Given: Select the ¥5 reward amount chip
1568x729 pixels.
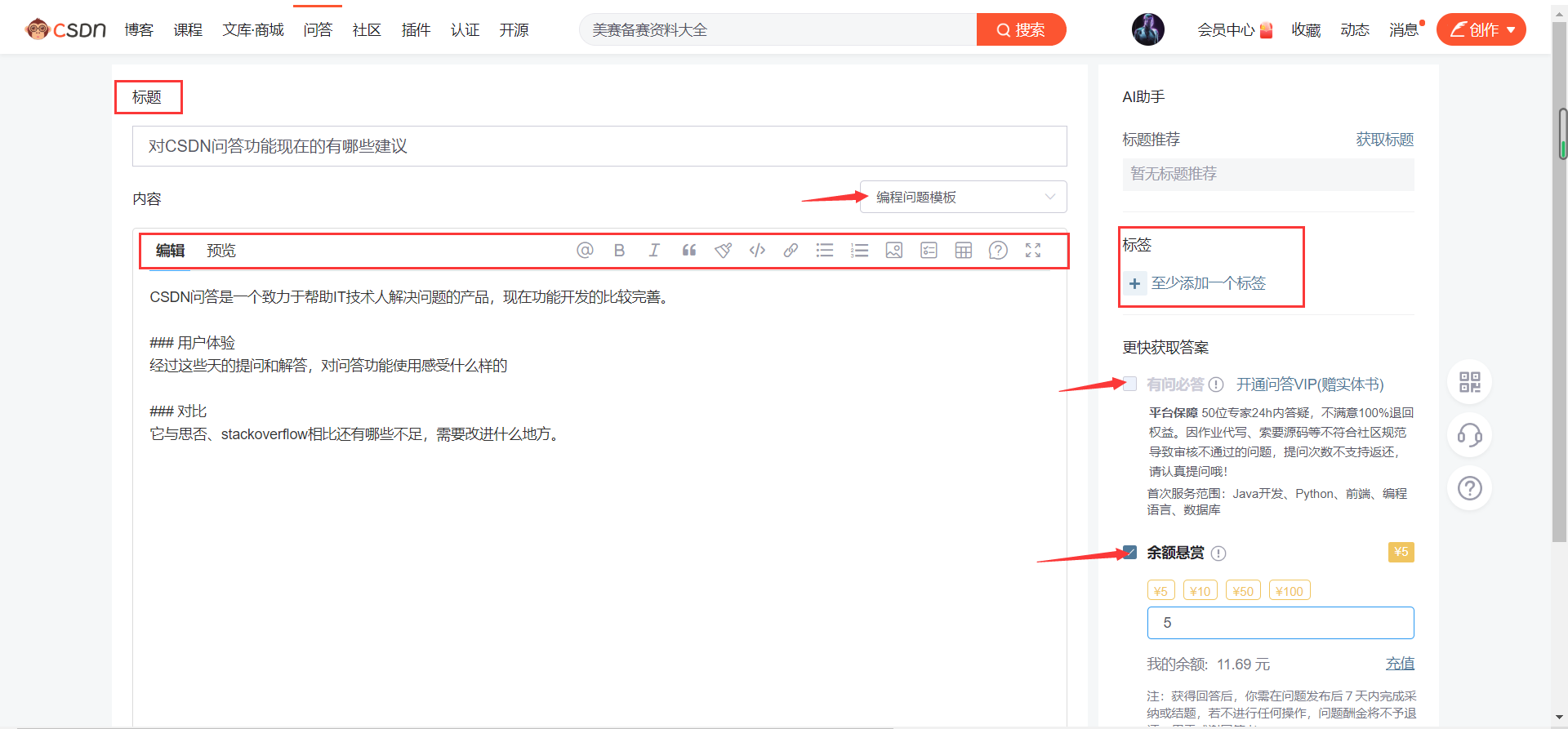Looking at the screenshot, I should pos(1160,590).
